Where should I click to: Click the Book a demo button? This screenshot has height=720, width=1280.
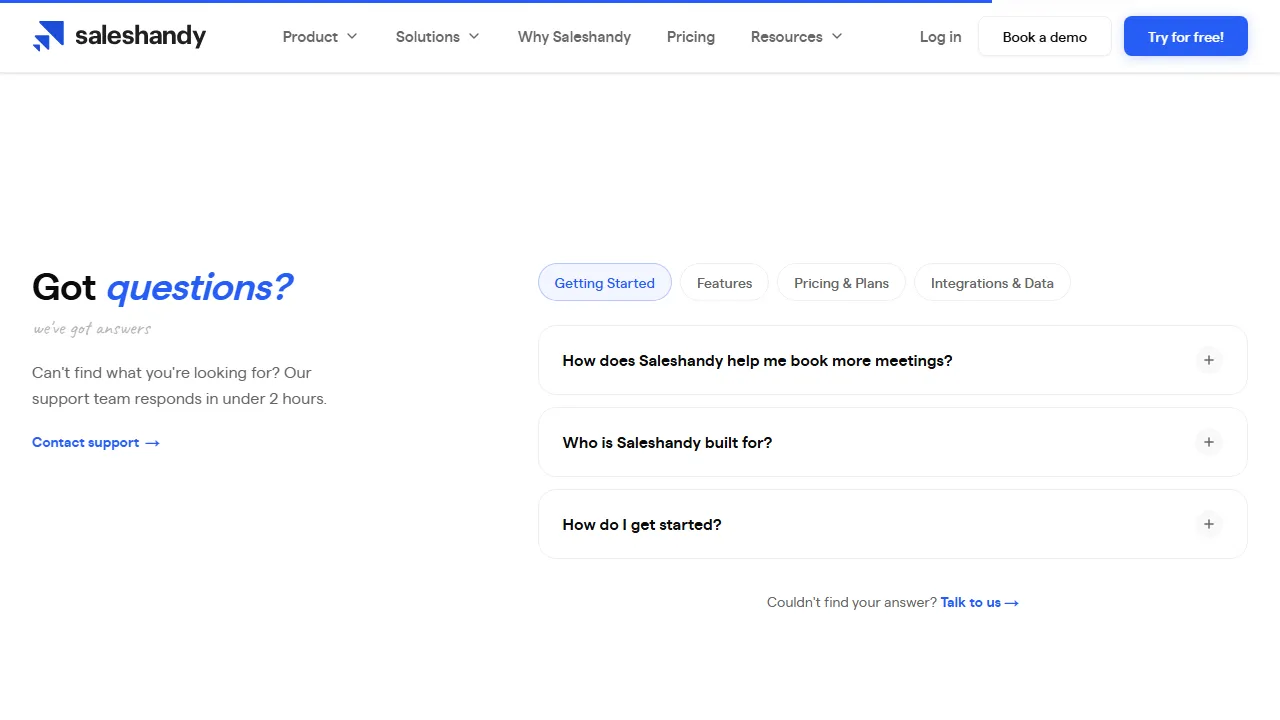click(1045, 37)
